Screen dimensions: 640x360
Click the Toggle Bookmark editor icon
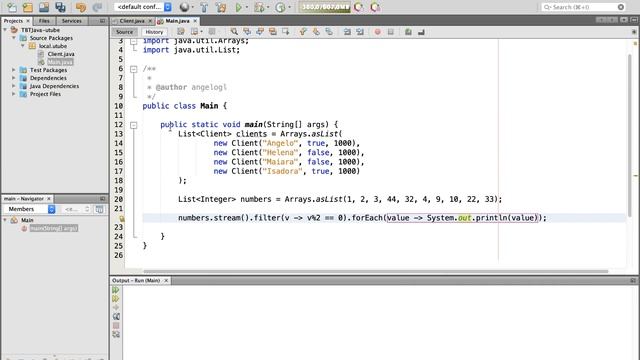(329, 32)
